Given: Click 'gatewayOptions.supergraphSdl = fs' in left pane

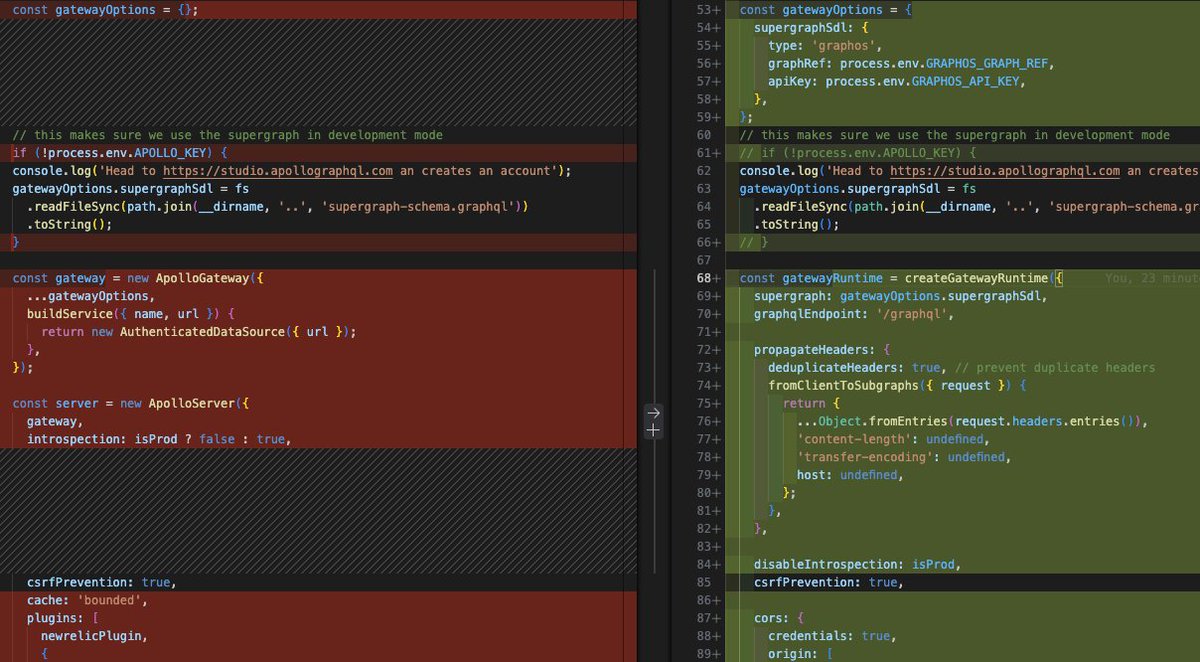Looking at the screenshot, I should tap(130, 189).
